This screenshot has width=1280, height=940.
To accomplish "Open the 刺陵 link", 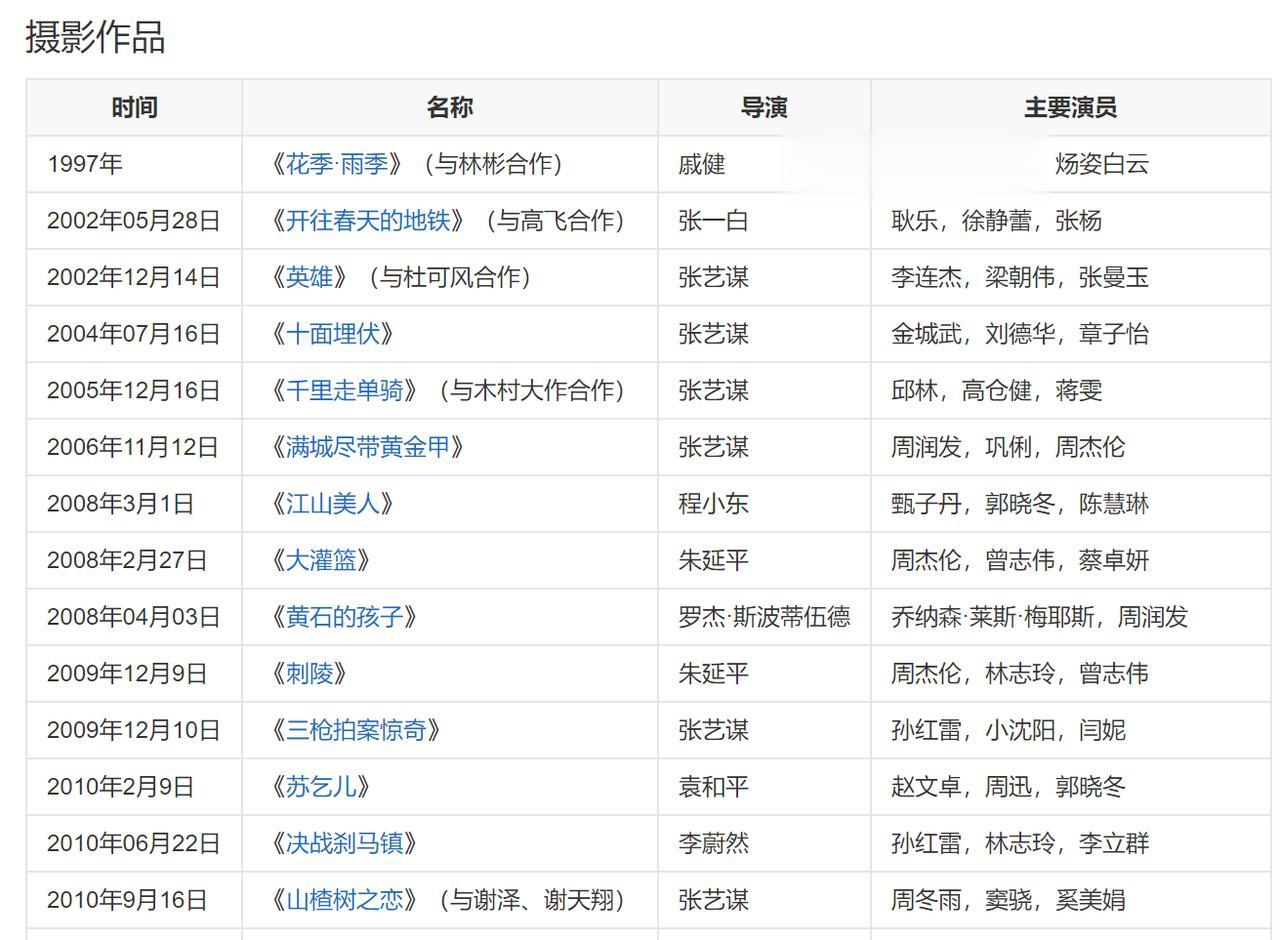I will pyautogui.click(x=309, y=674).
